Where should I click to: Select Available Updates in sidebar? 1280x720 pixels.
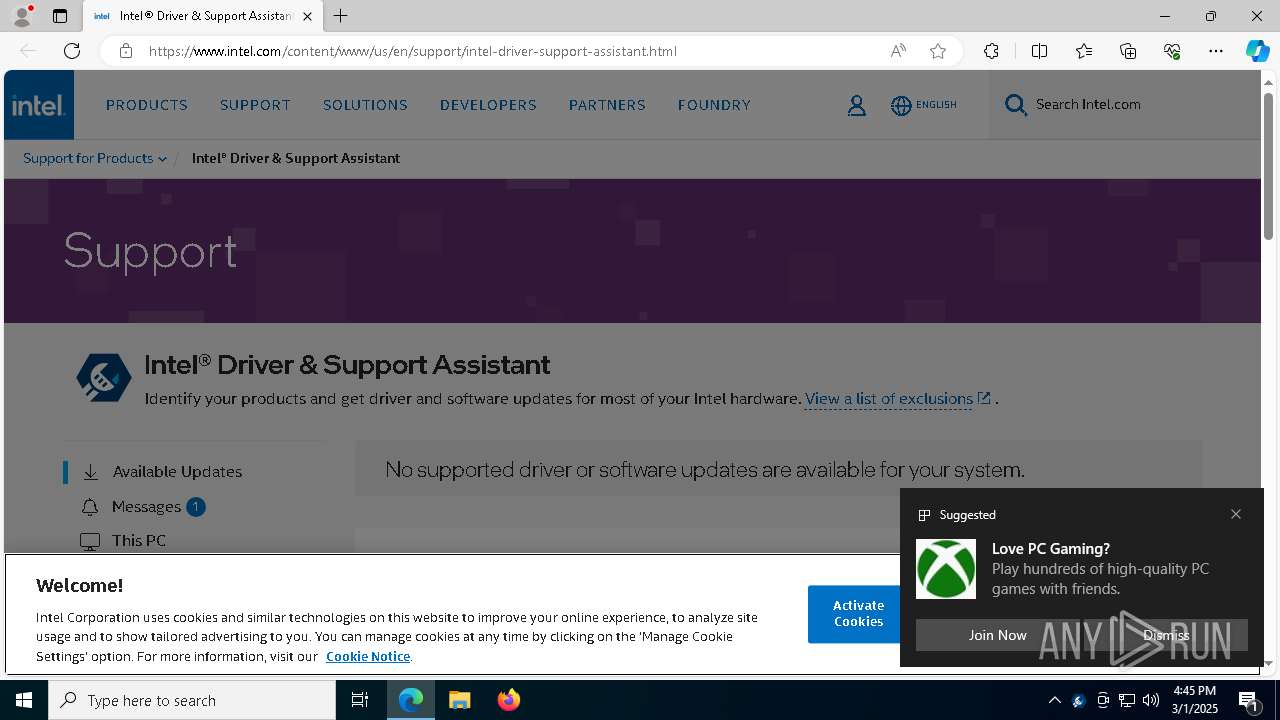[x=177, y=471]
